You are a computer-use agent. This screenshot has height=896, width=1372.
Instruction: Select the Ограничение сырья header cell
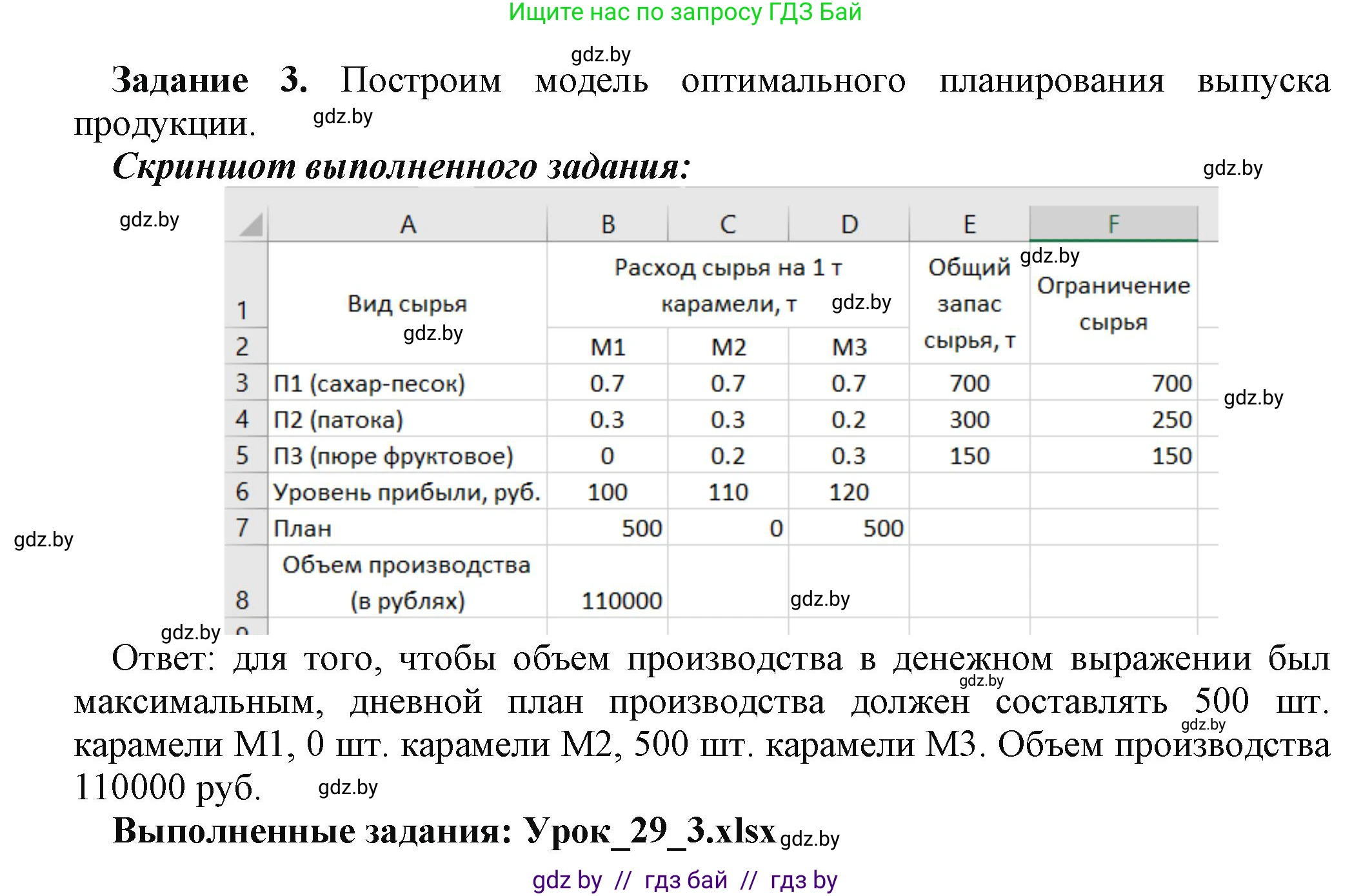(x=1115, y=303)
